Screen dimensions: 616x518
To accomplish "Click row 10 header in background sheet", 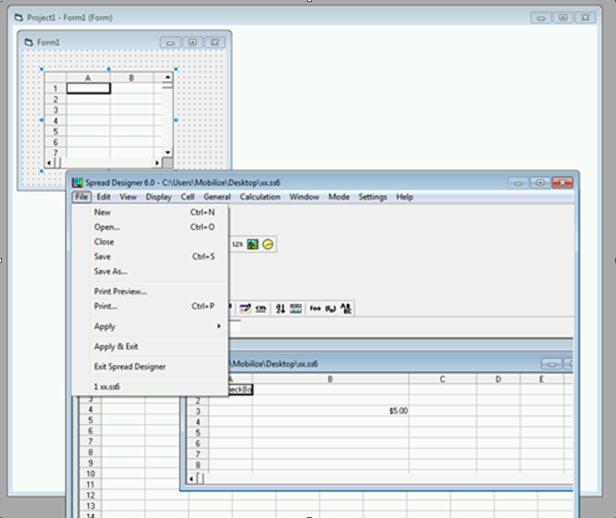I will [x=90, y=474].
